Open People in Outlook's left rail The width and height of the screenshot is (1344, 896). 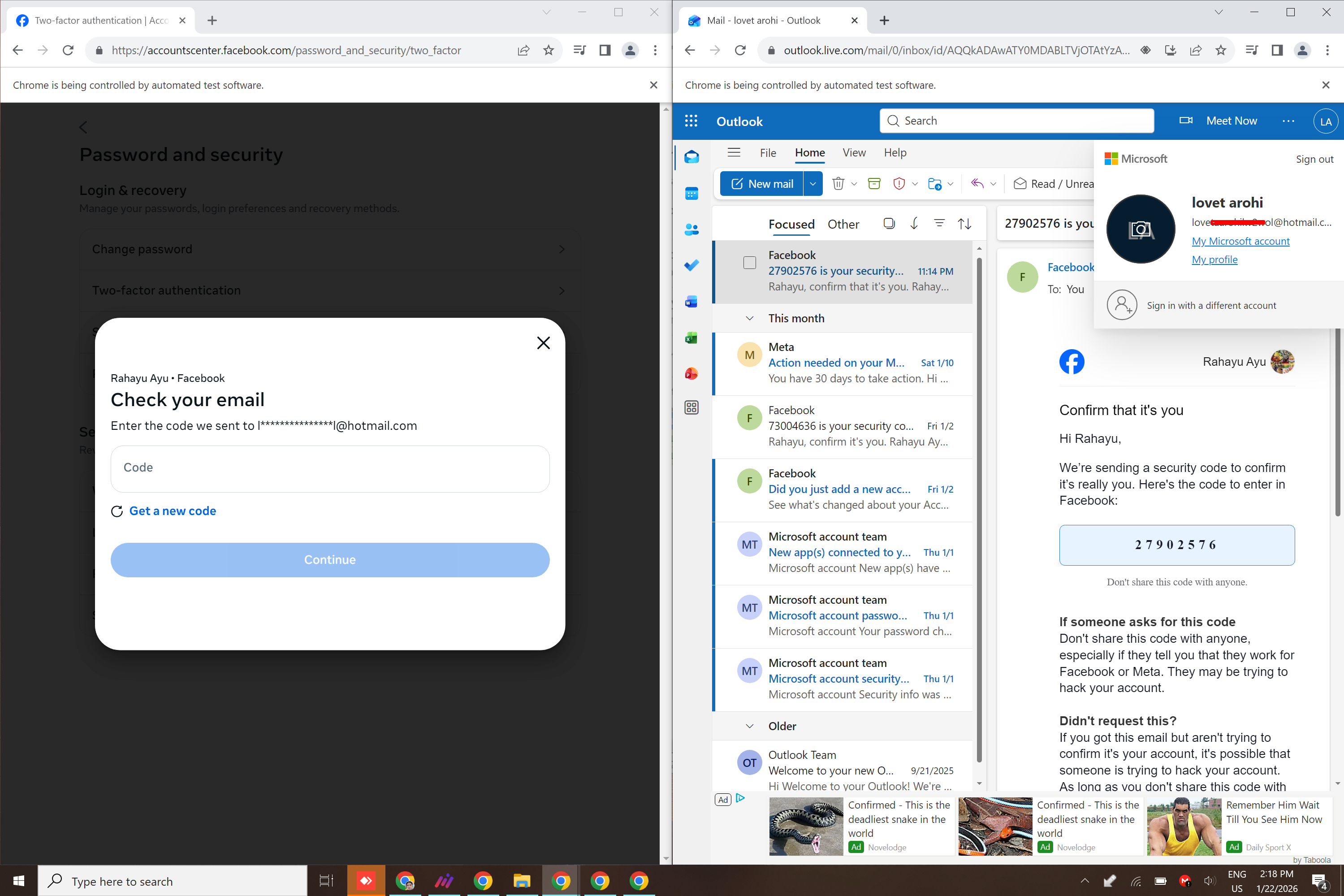coord(691,229)
